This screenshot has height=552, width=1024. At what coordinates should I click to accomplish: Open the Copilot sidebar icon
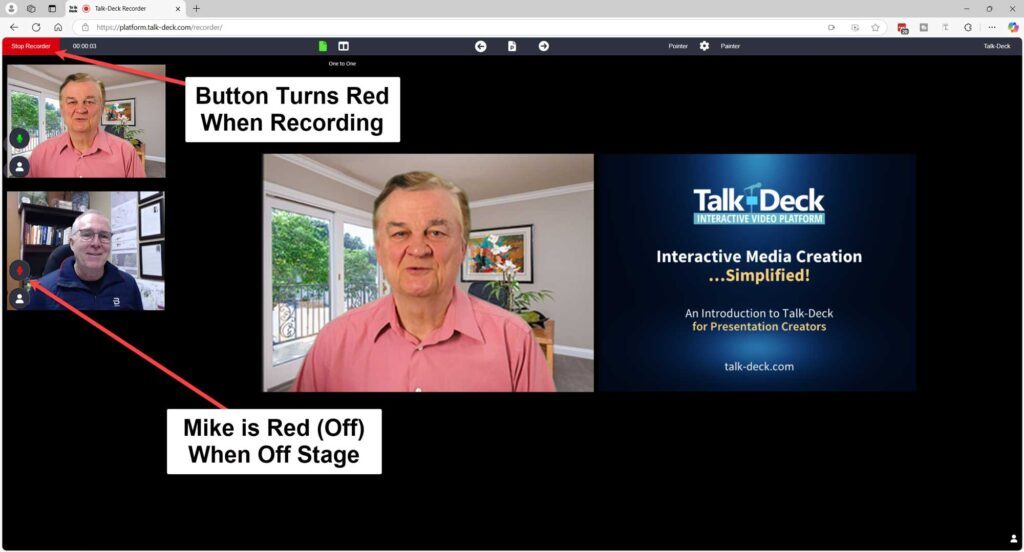[x=1013, y=27]
